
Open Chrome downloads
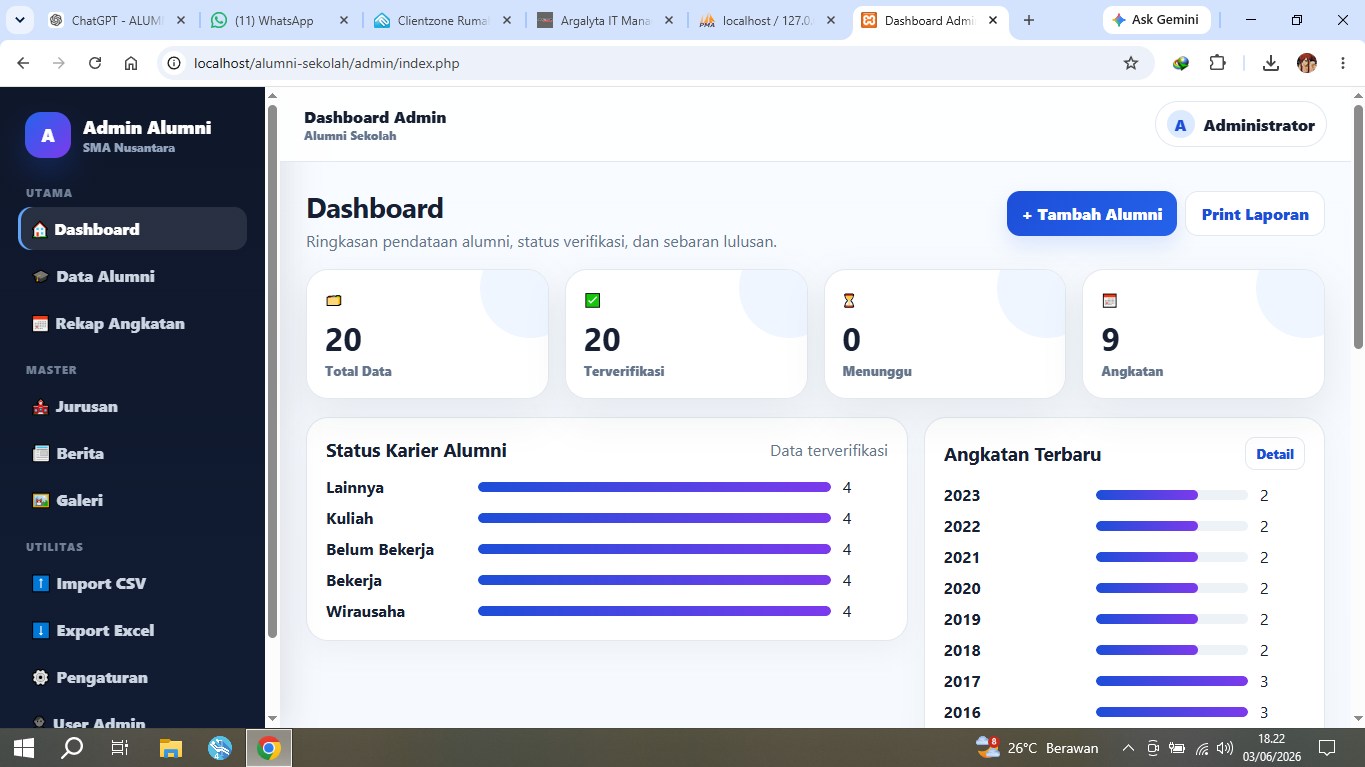pos(1270,63)
